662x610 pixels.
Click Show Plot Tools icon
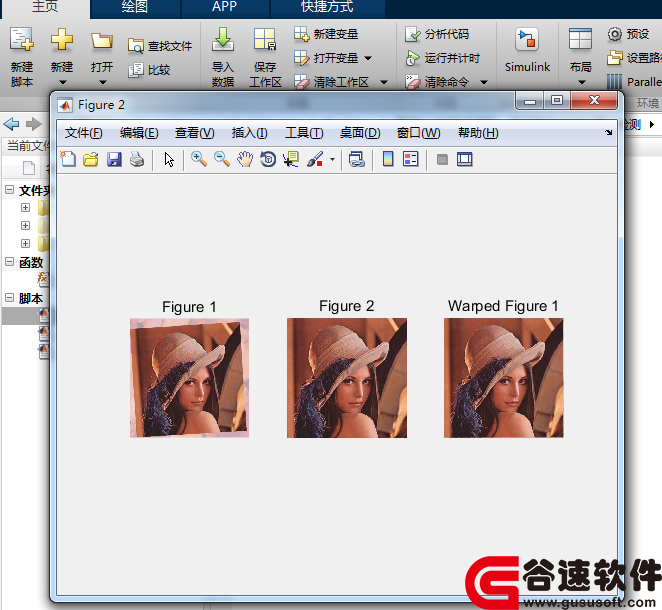(x=464, y=159)
